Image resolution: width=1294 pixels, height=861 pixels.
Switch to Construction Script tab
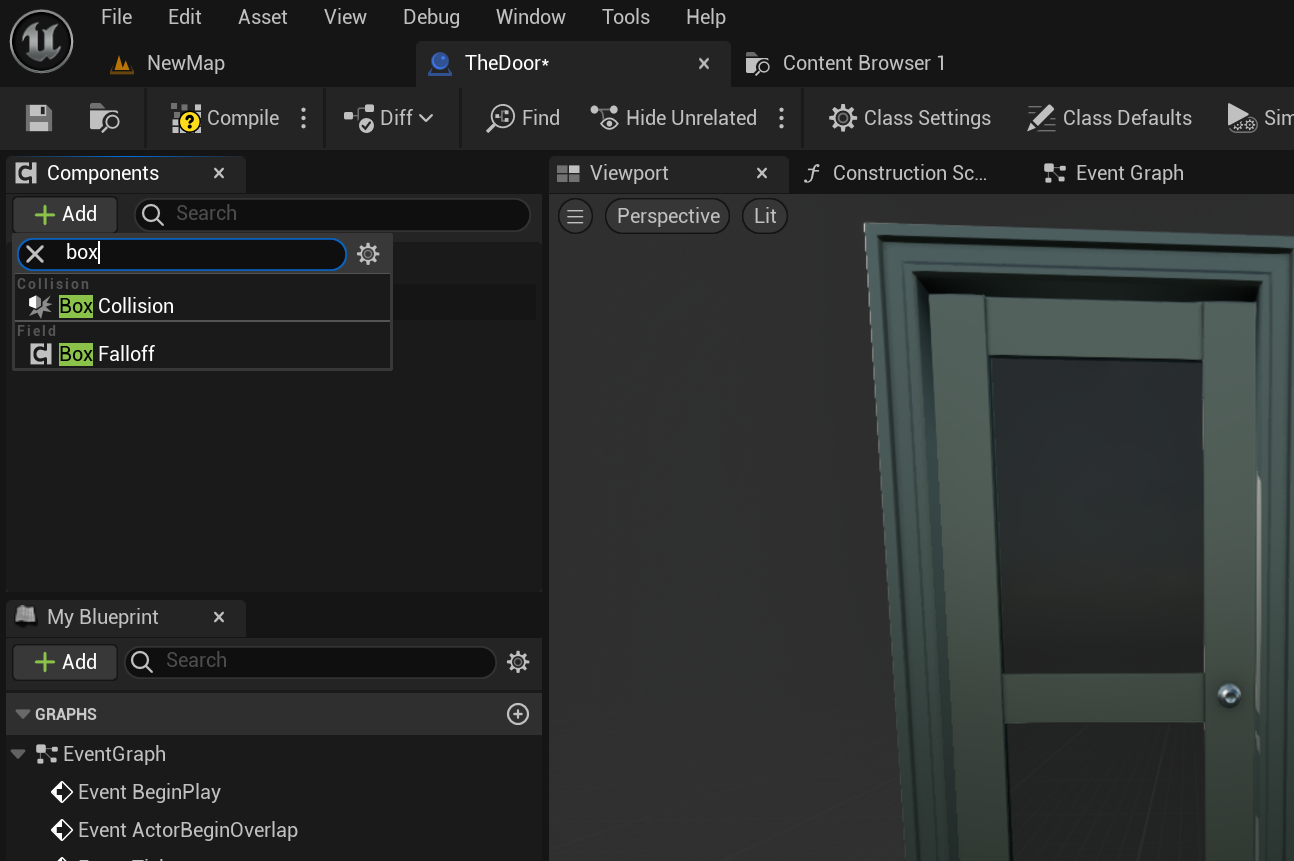tap(895, 173)
